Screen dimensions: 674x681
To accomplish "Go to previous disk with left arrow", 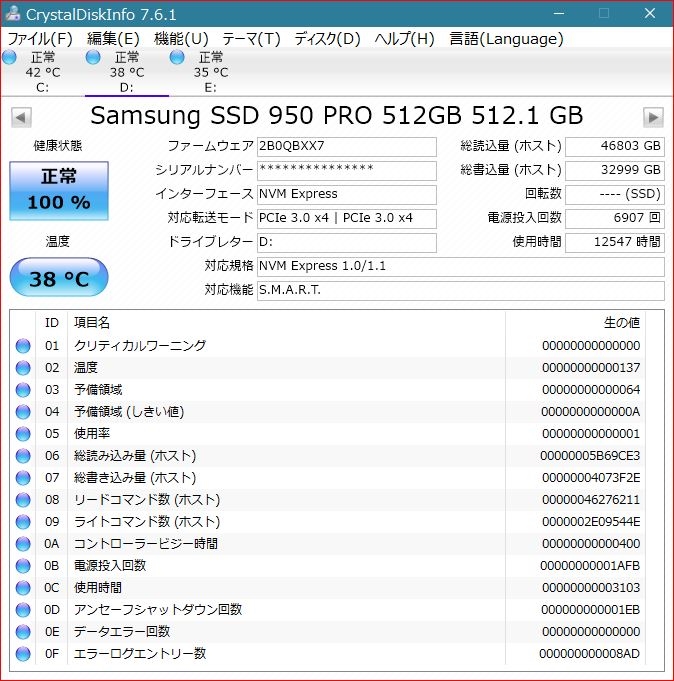I will coord(21,117).
